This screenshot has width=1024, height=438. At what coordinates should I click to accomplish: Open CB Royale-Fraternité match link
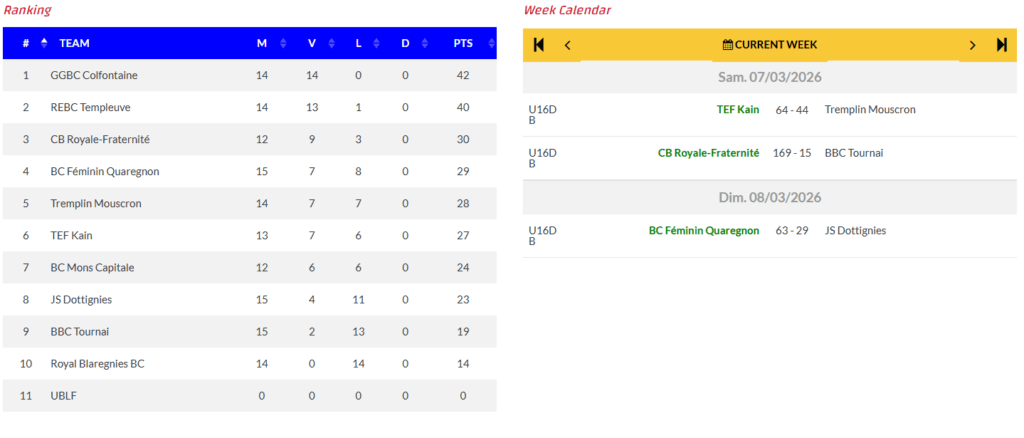point(708,153)
